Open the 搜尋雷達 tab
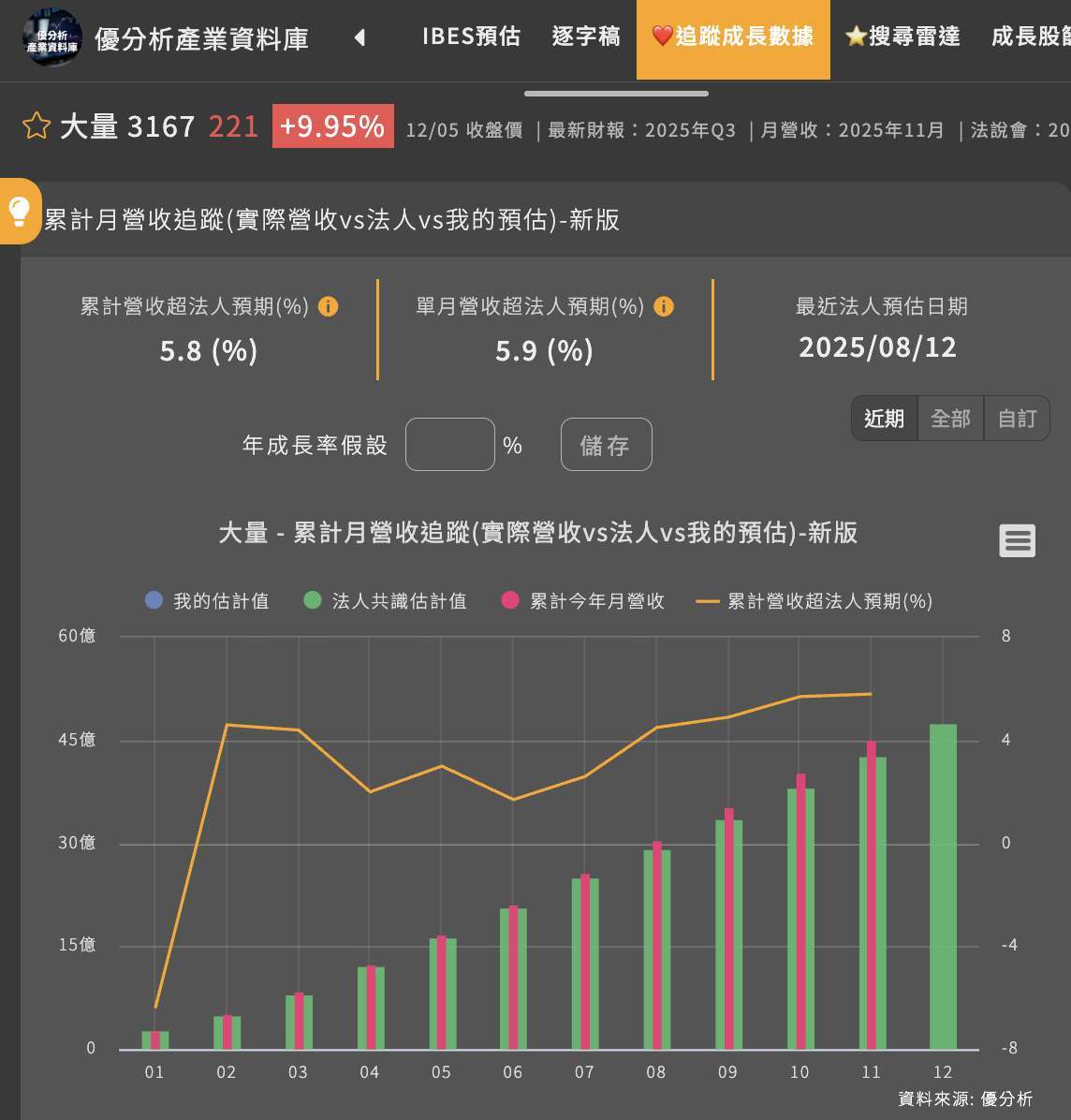 pos(902,37)
